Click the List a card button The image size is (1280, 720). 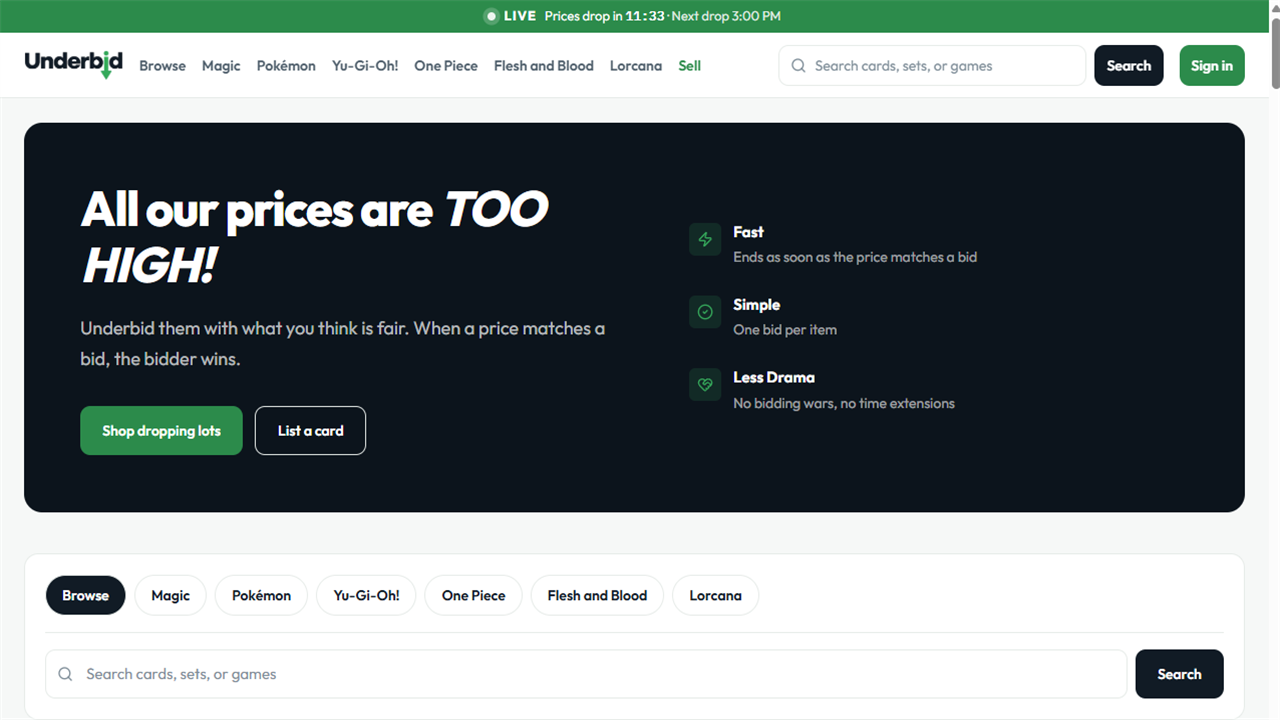click(310, 431)
